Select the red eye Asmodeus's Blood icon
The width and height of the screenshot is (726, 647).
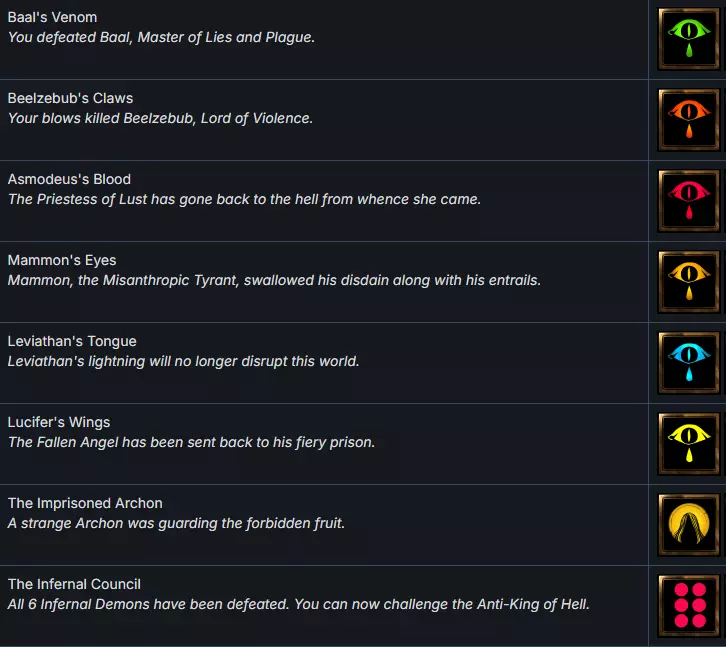point(689,201)
